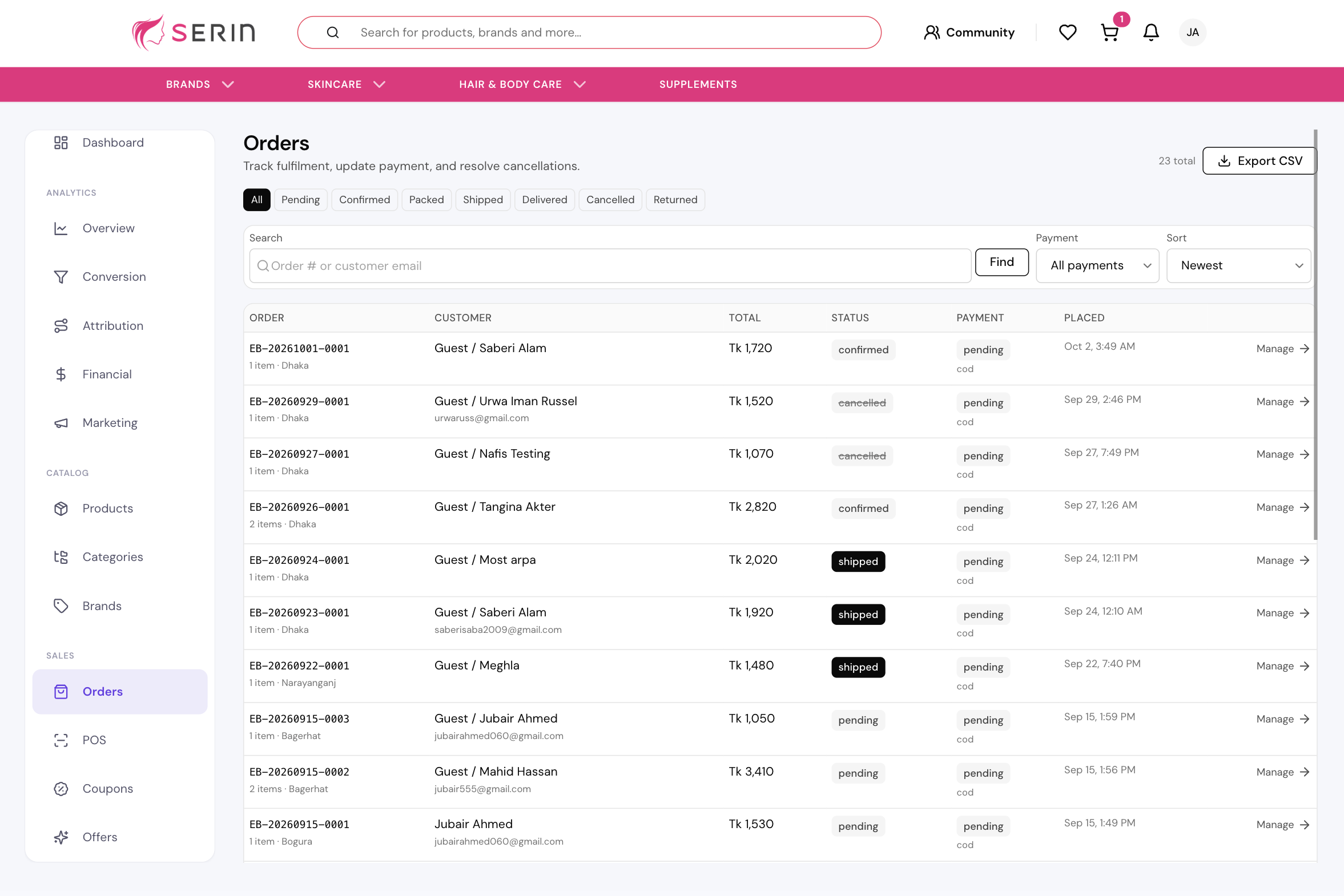
Task: Open Attribution in the sidebar
Action: [x=119, y=326]
